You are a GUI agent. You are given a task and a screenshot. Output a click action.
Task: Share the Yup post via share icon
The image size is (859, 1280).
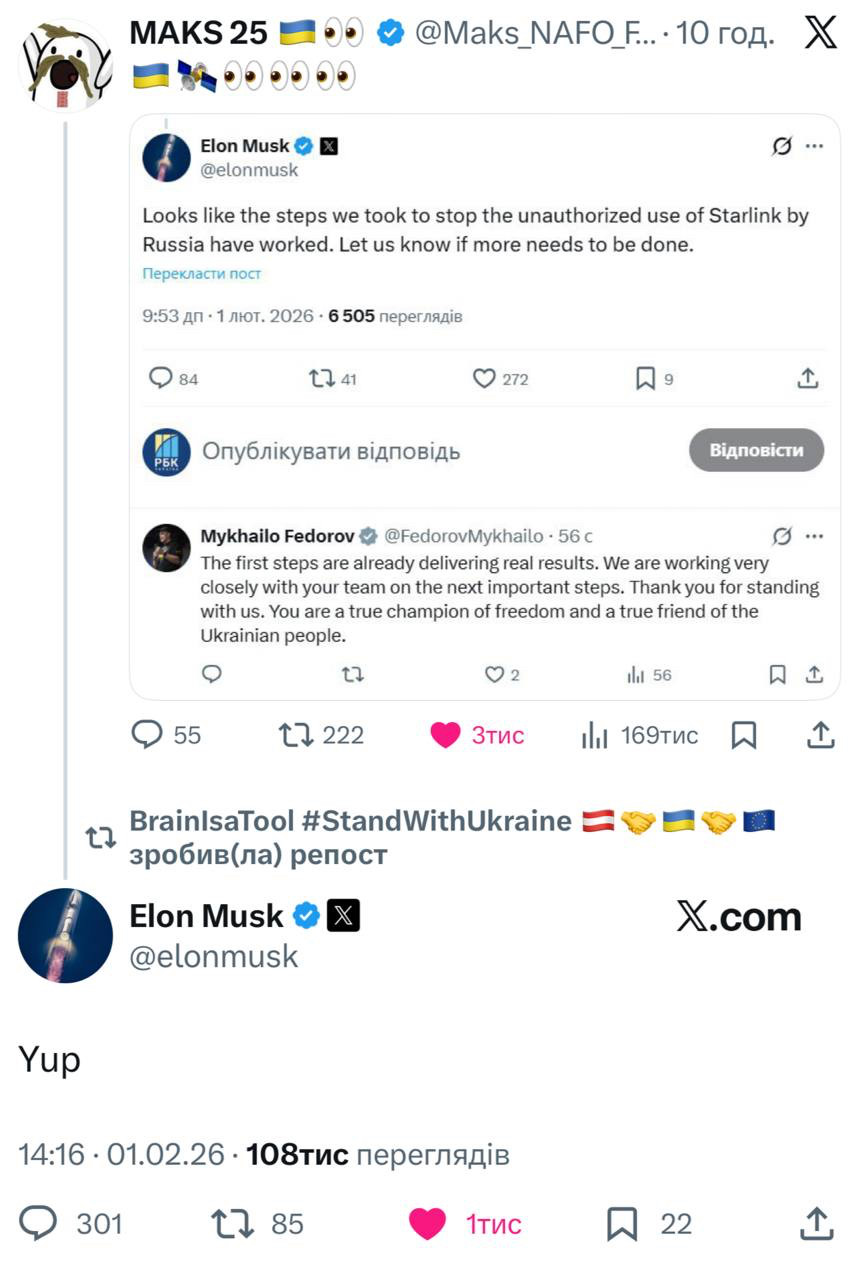click(x=817, y=1222)
